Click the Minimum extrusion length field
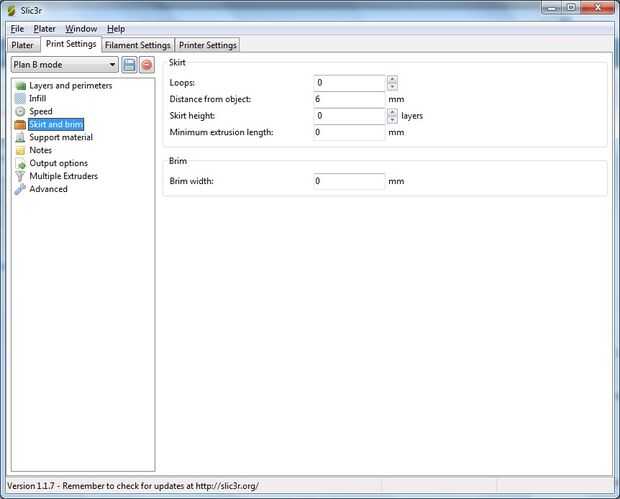 (349, 132)
